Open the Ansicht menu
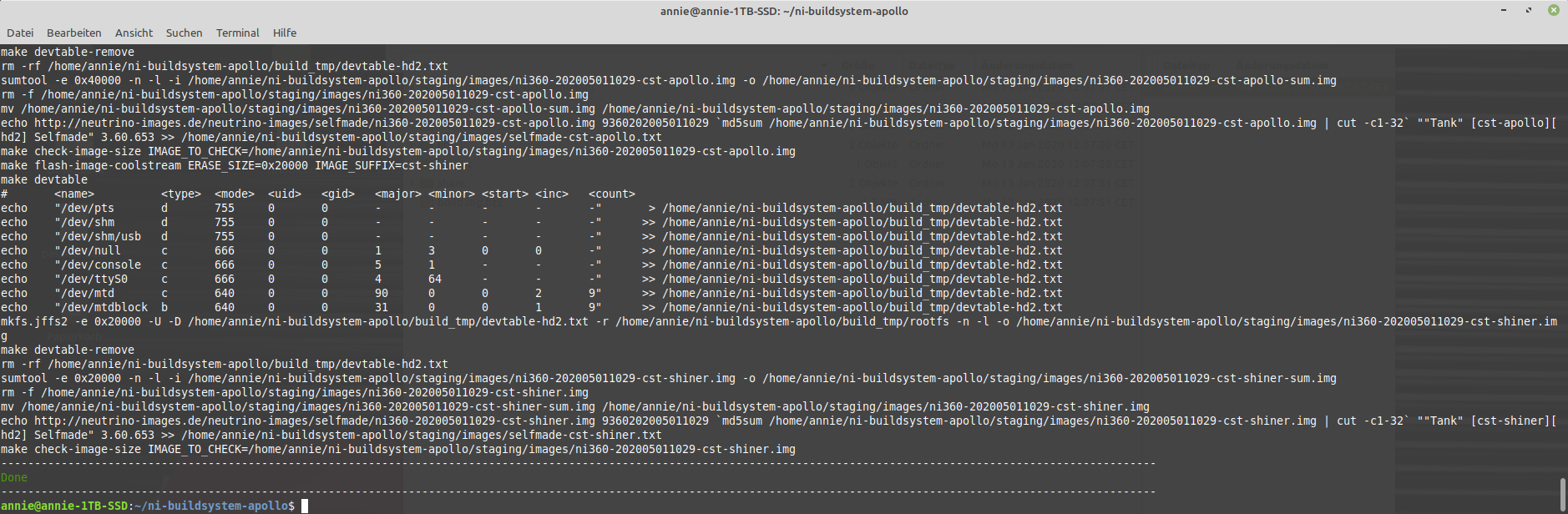 click(134, 33)
